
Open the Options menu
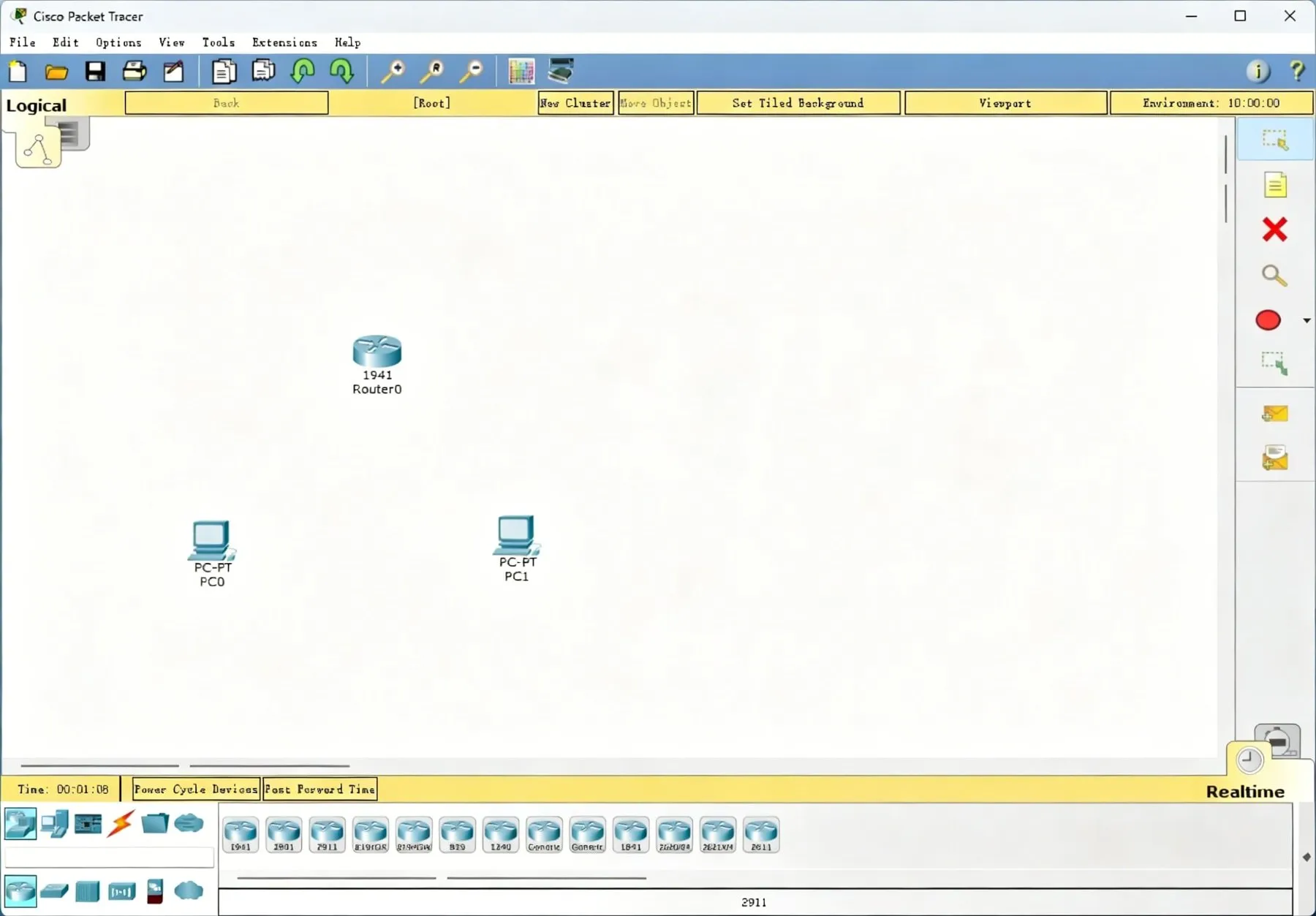(x=118, y=42)
